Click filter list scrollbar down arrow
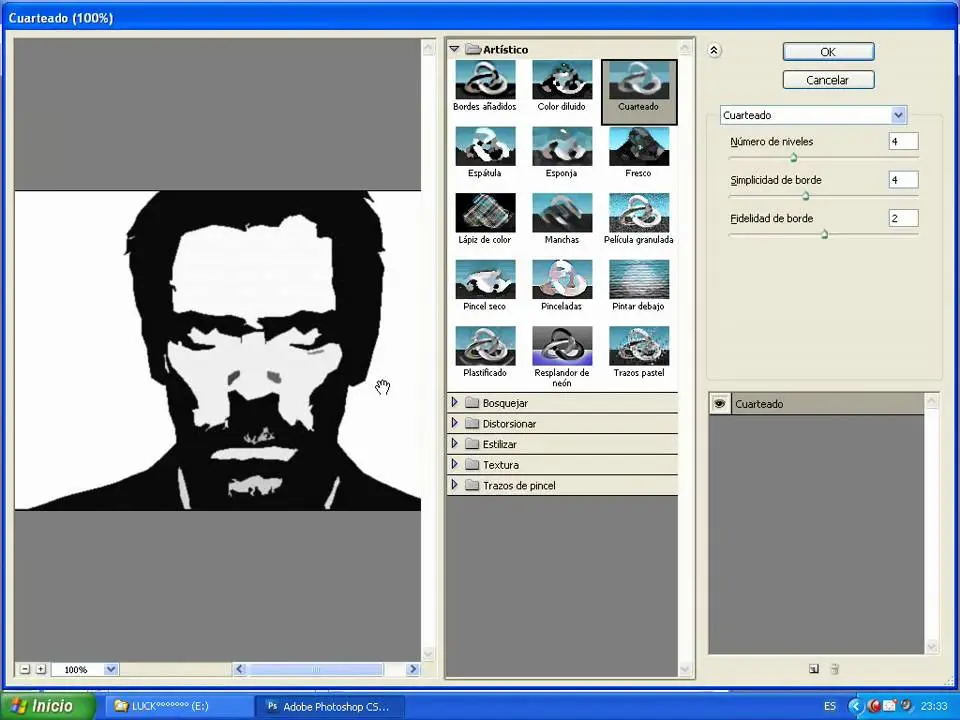960x720 pixels. 684,669
